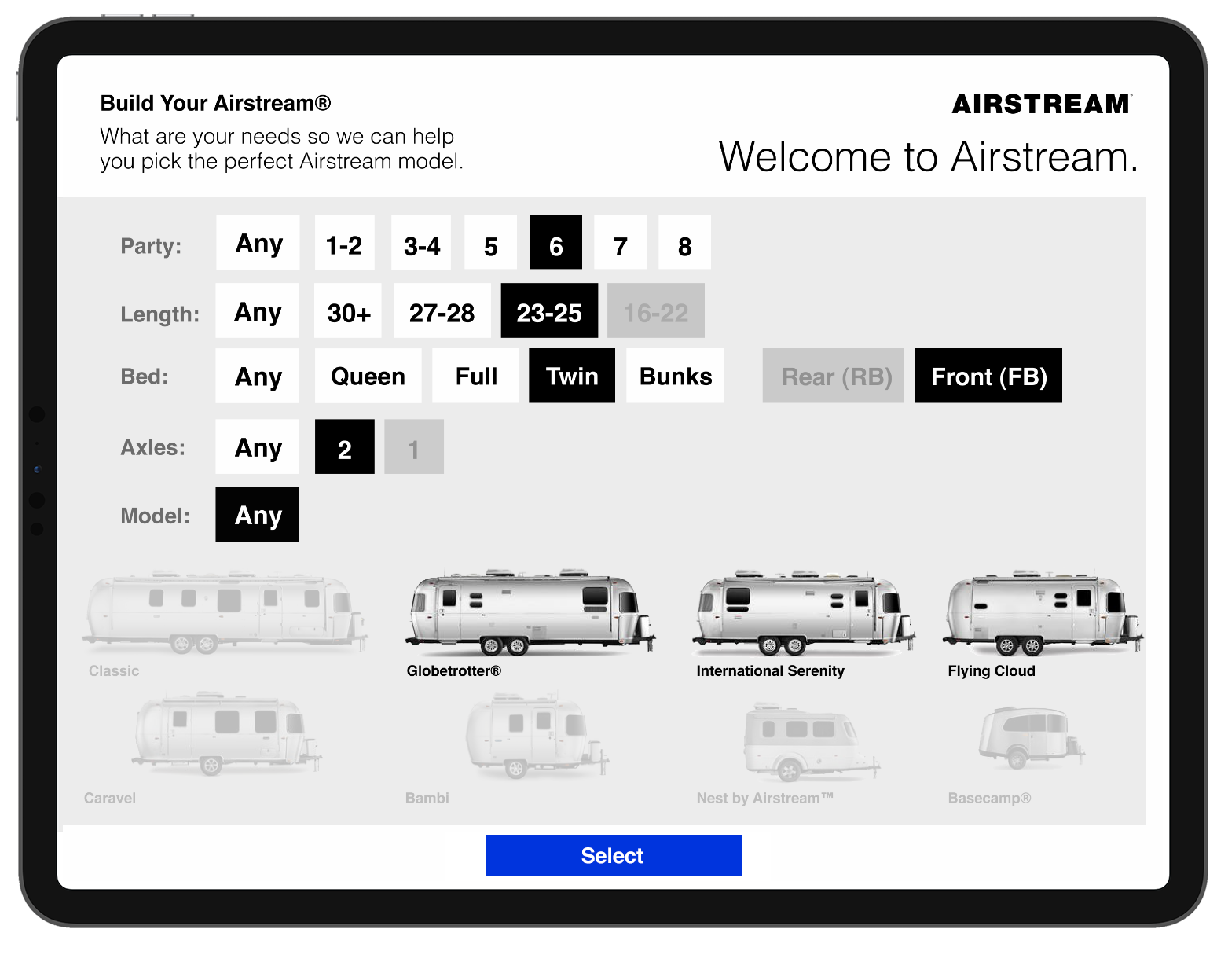Pick the Caravel trailer image
Image resolution: width=1232 pixels, height=955 pixels.
227,734
